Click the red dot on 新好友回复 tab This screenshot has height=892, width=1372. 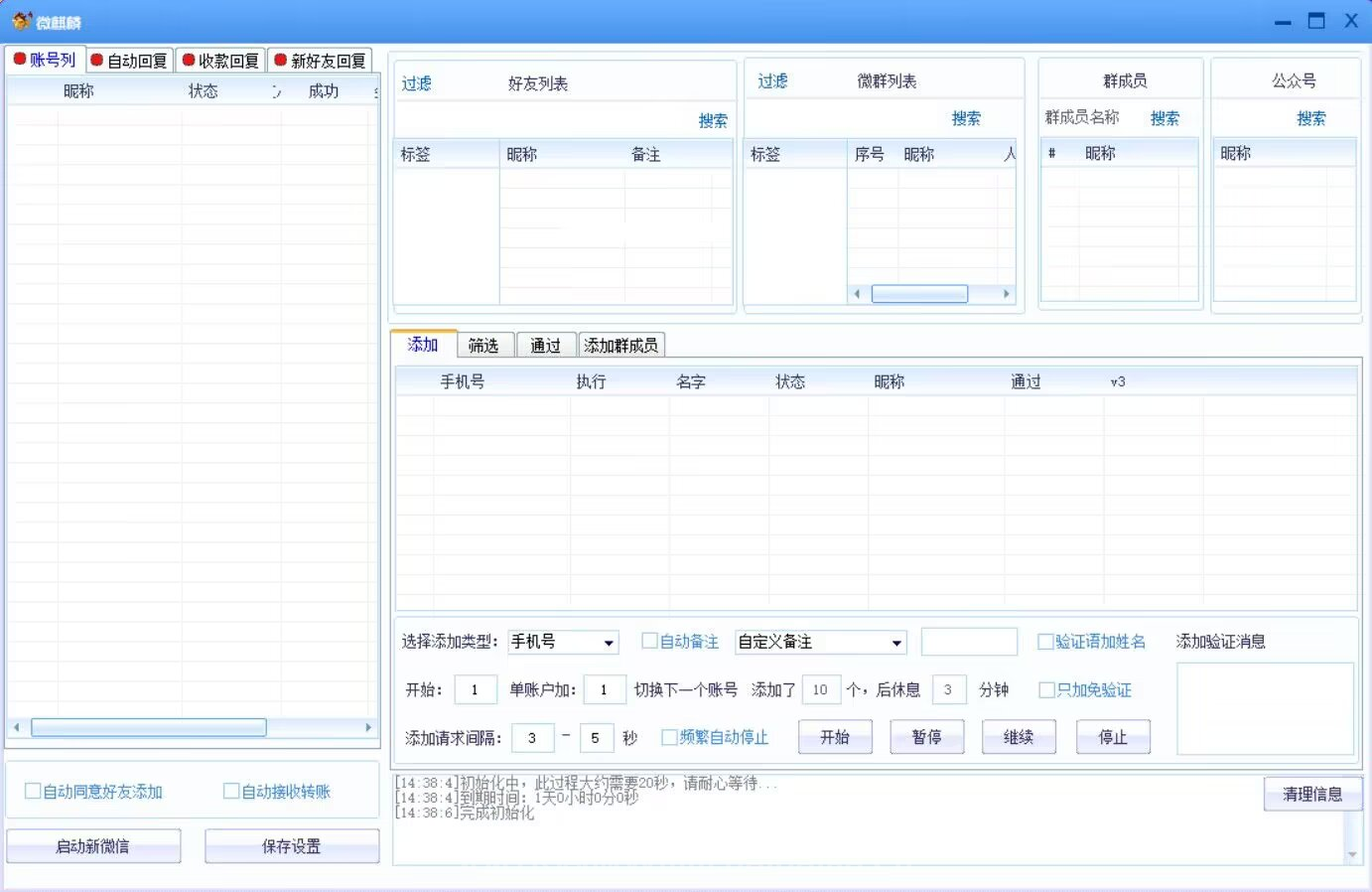point(281,61)
